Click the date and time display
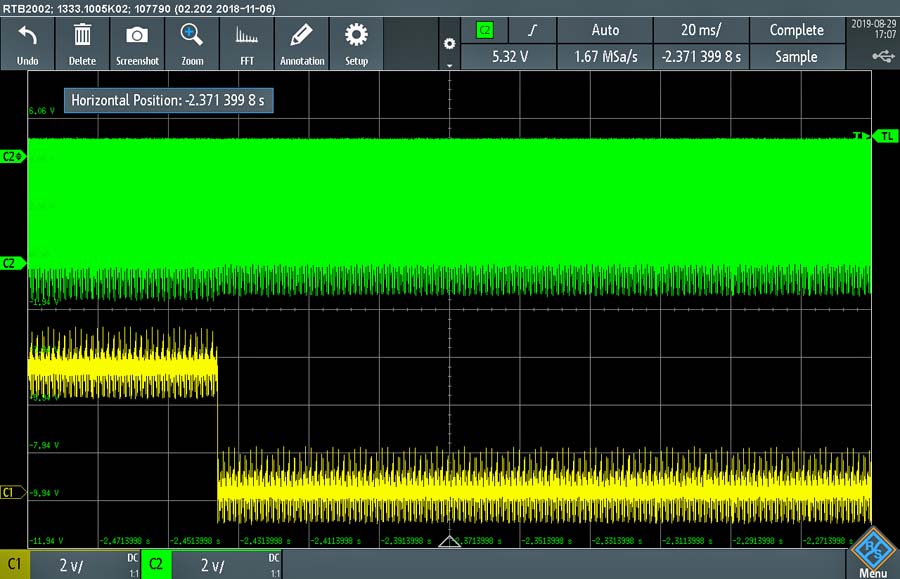The width and height of the screenshot is (900, 579). tap(874, 29)
